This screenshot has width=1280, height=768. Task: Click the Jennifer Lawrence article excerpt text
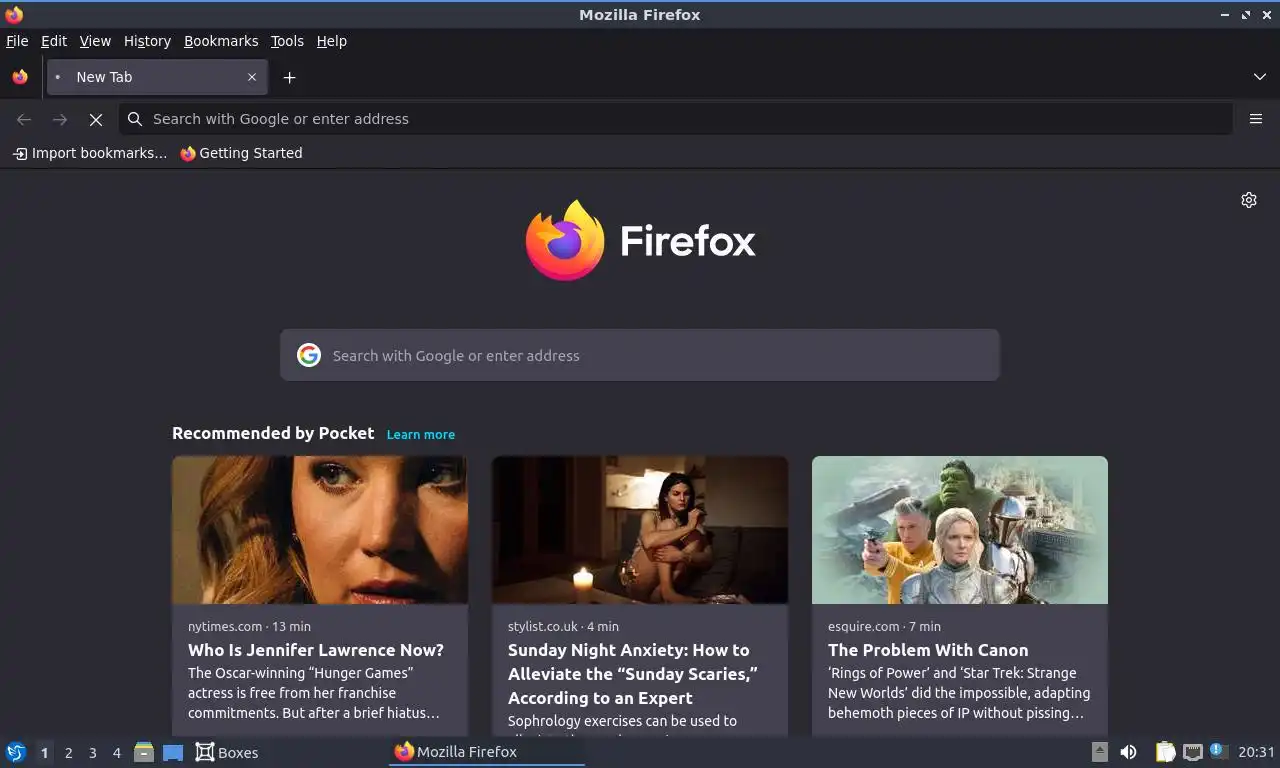click(315, 693)
